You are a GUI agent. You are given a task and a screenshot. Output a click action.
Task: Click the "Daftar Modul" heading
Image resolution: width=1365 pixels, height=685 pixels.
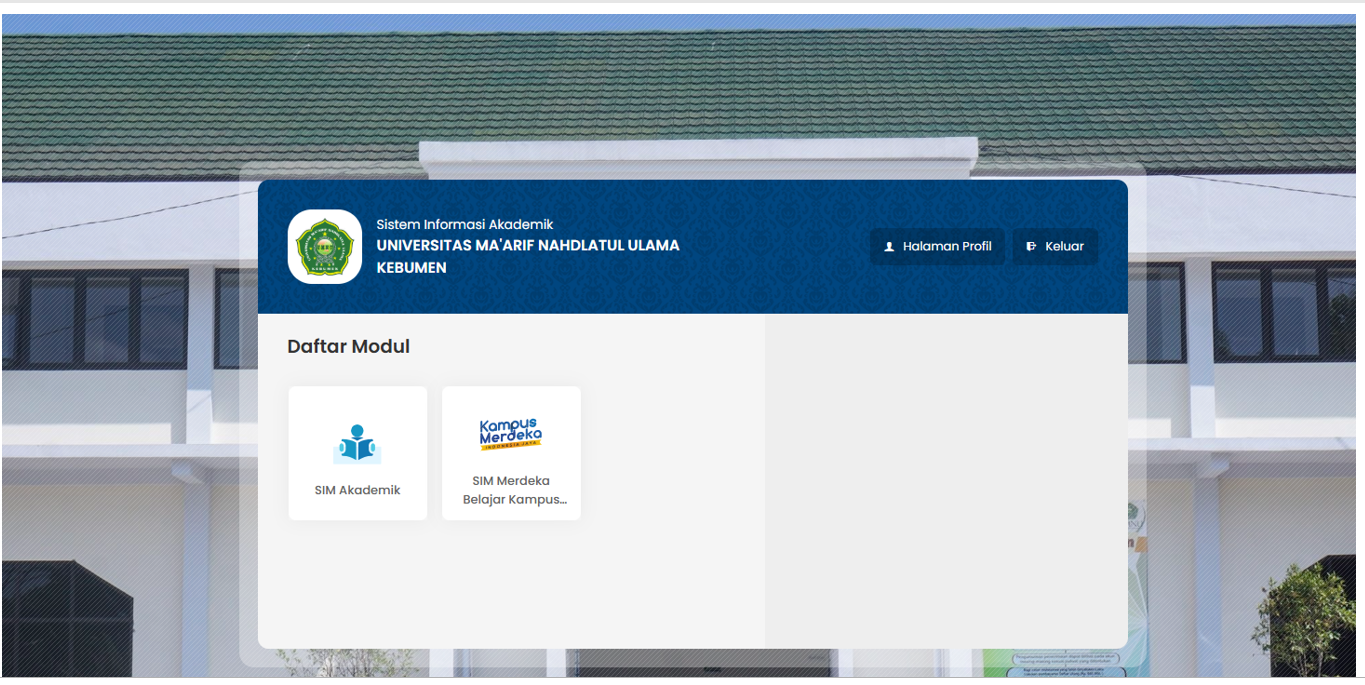click(x=349, y=347)
